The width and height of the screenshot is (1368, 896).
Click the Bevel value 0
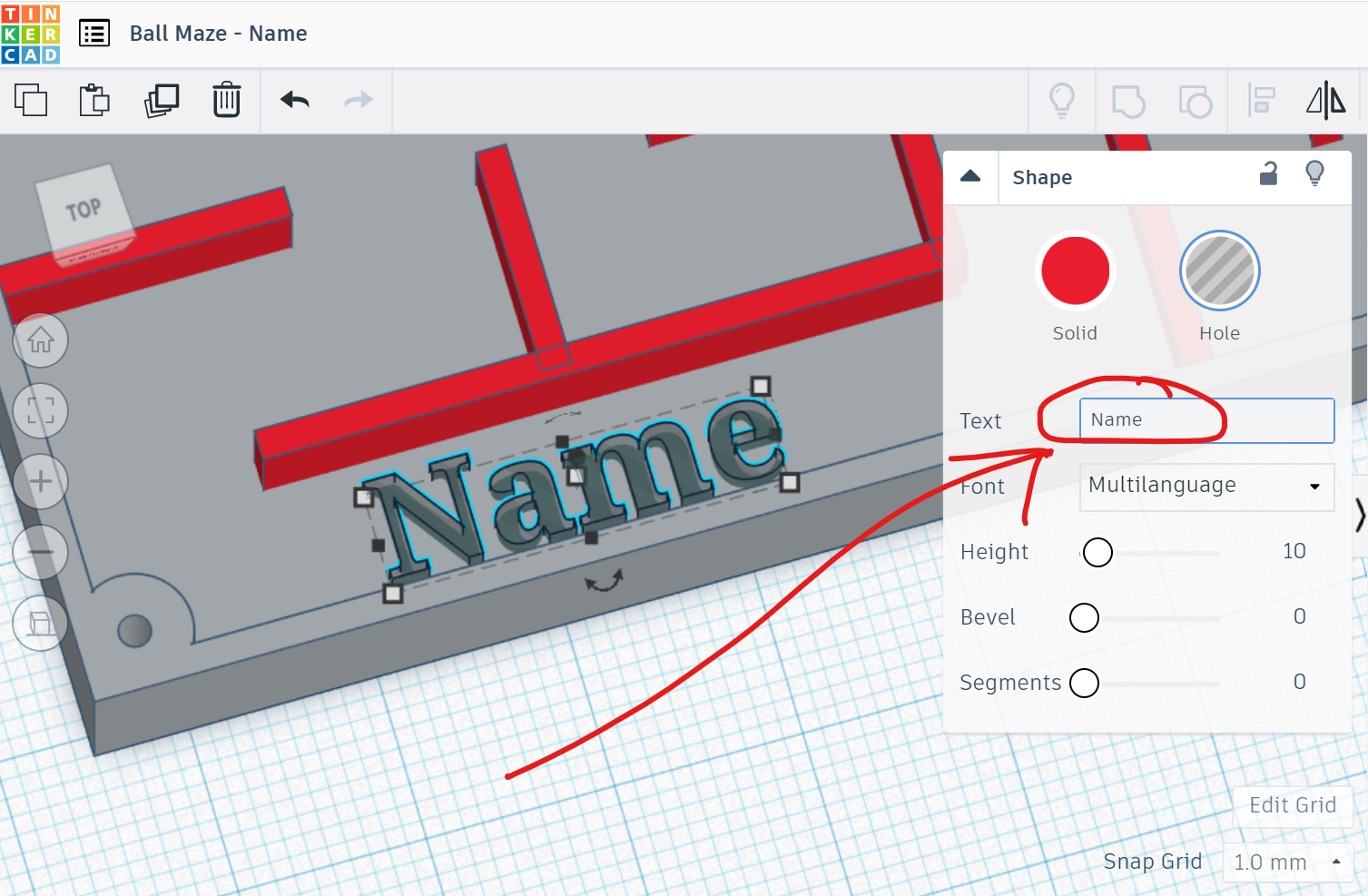pyautogui.click(x=1300, y=616)
